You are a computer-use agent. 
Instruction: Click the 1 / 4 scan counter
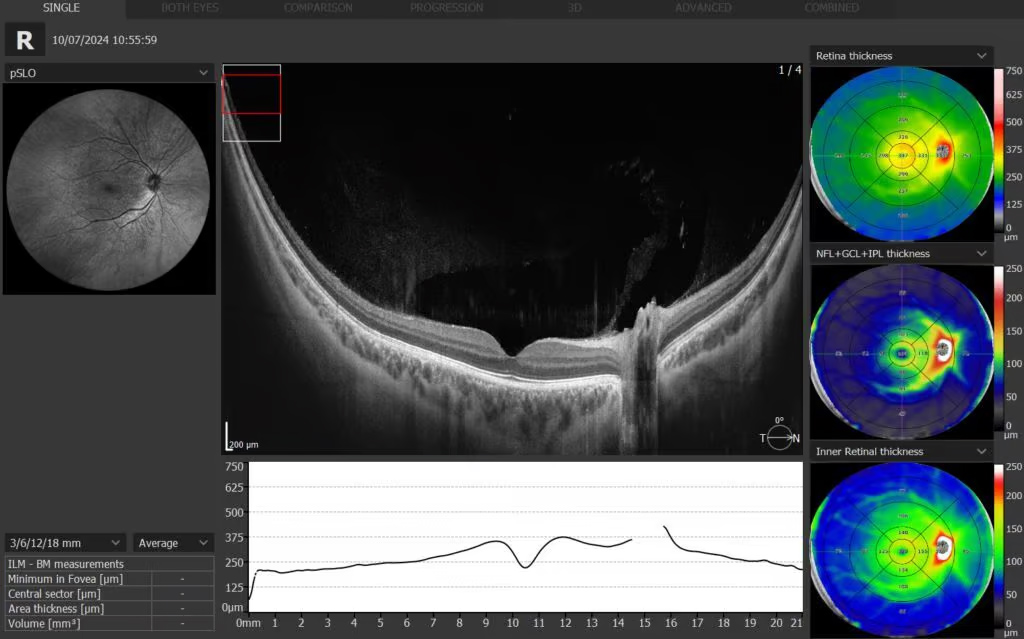pos(789,70)
